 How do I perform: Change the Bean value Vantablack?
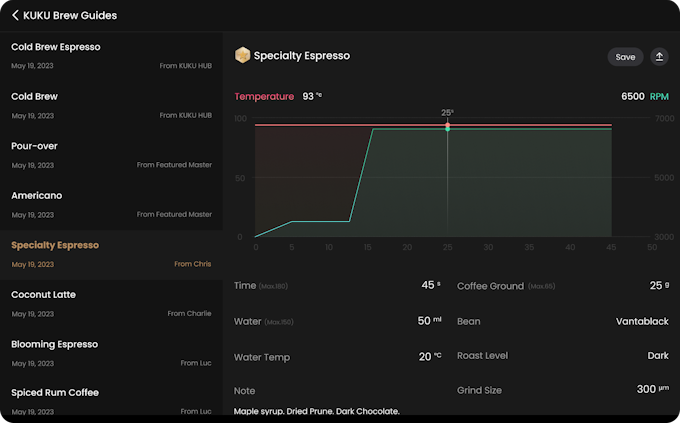[x=642, y=321]
